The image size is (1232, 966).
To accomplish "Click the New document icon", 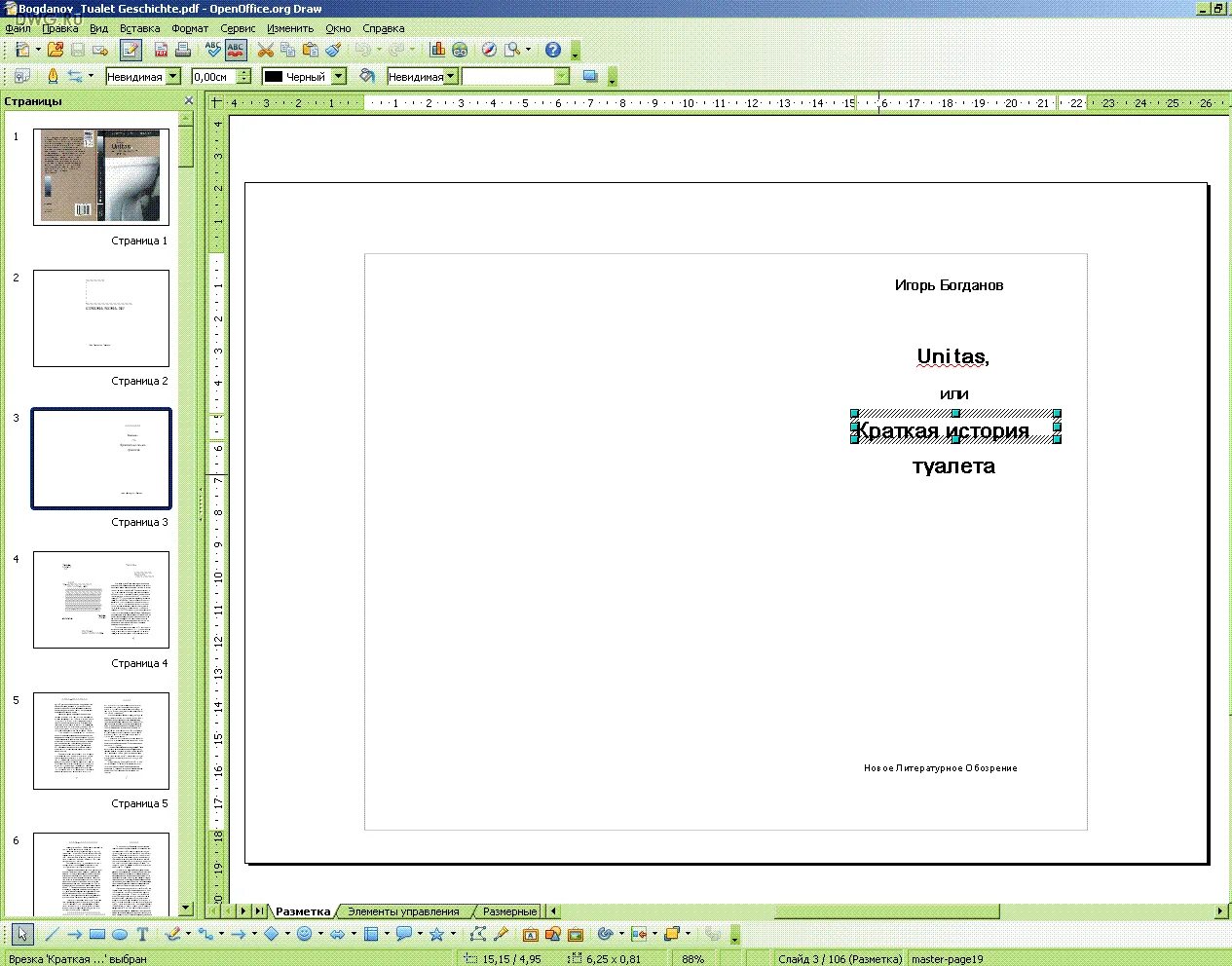I will point(20,50).
